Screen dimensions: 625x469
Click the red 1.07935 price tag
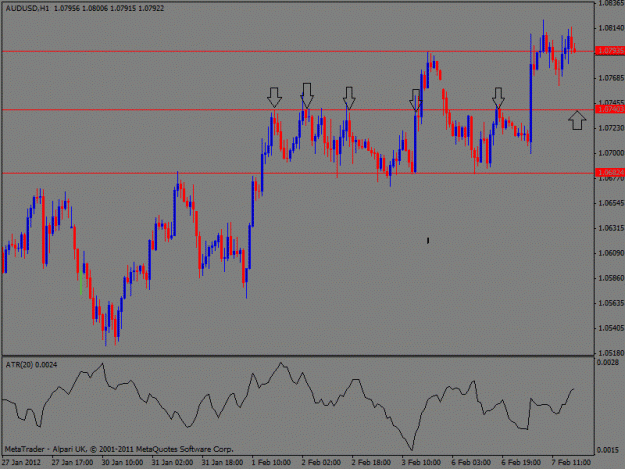[x=610, y=51]
